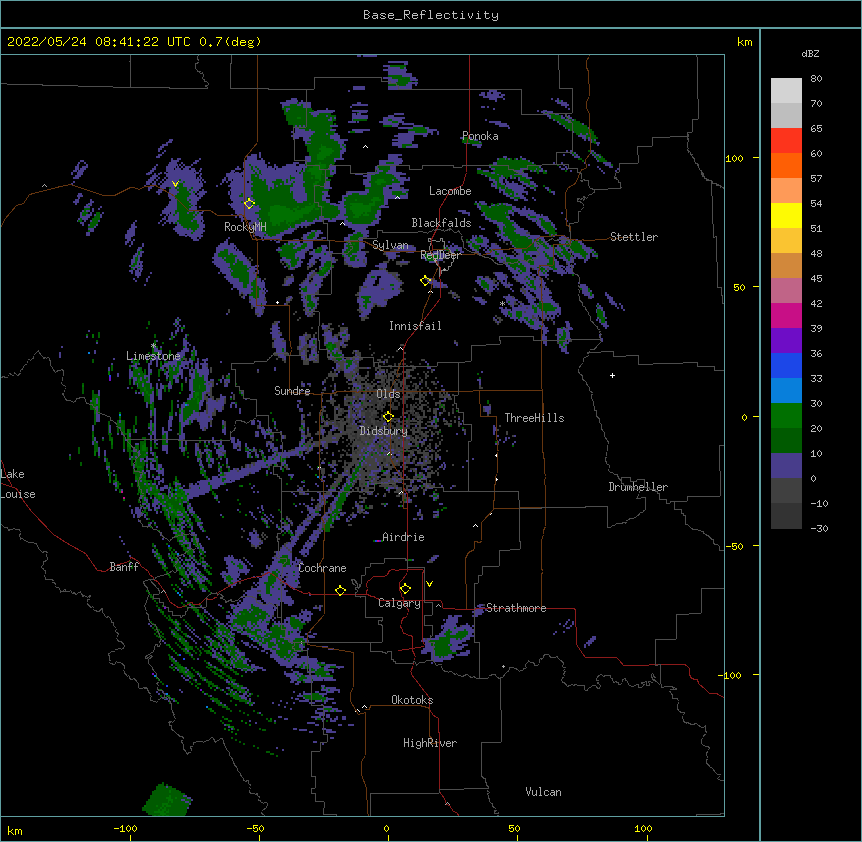862x842 pixels.
Task: Click the km unit label at bottom left
Action: [x=15, y=830]
